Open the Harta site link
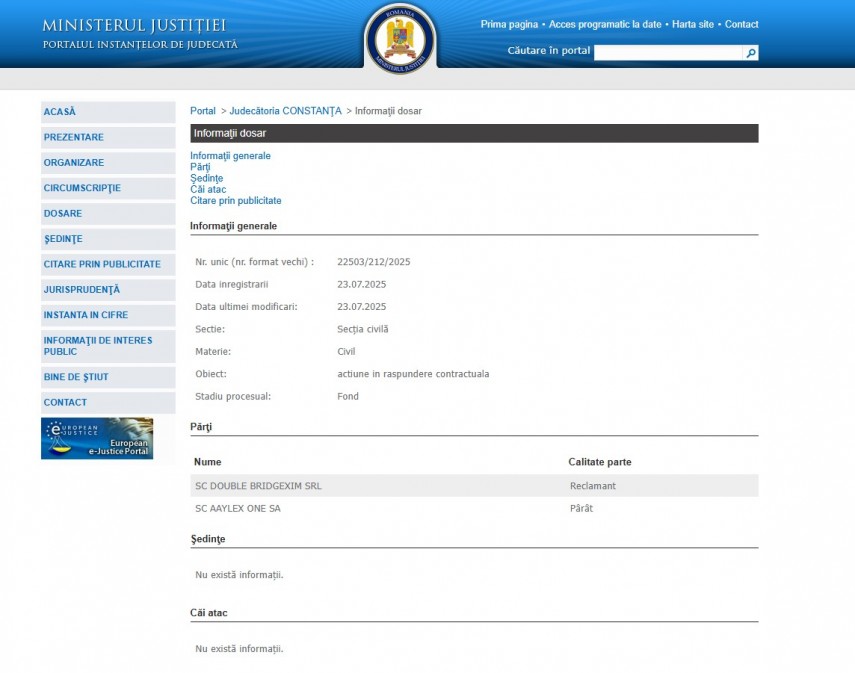 pos(693,25)
